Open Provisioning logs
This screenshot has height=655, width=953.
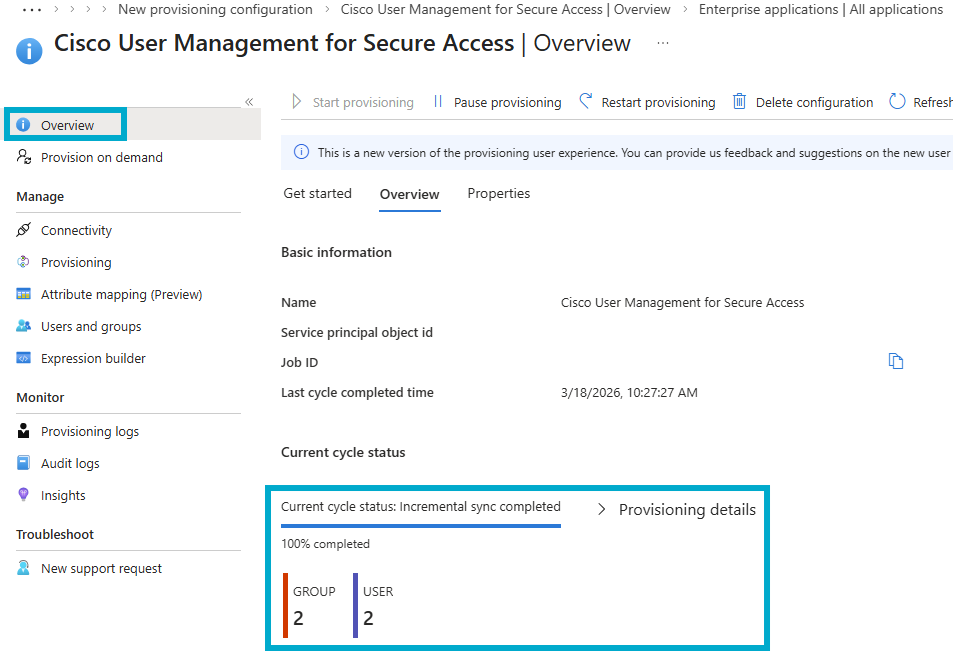(x=89, y=431)
